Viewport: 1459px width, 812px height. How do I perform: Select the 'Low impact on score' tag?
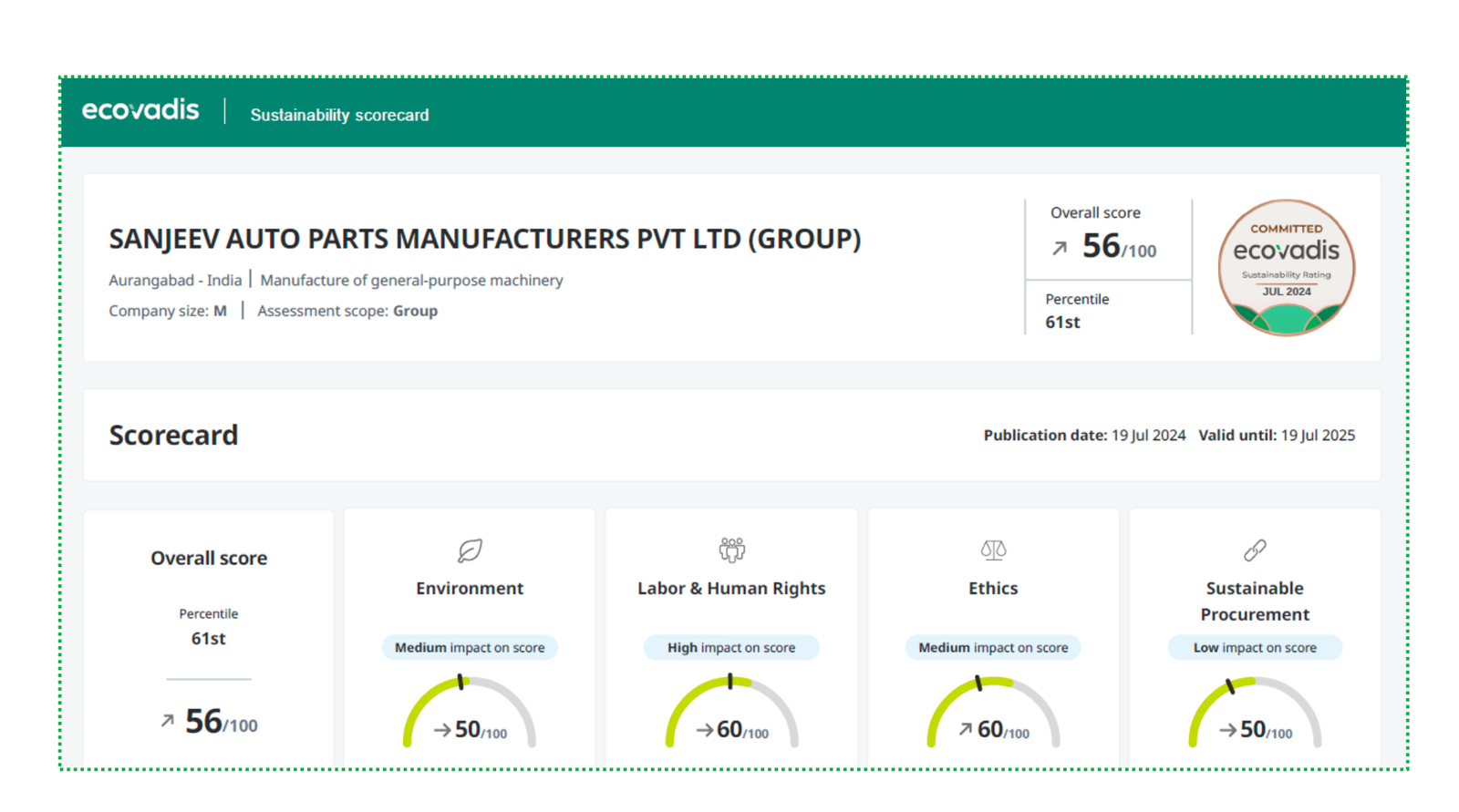click(1255, 648)
